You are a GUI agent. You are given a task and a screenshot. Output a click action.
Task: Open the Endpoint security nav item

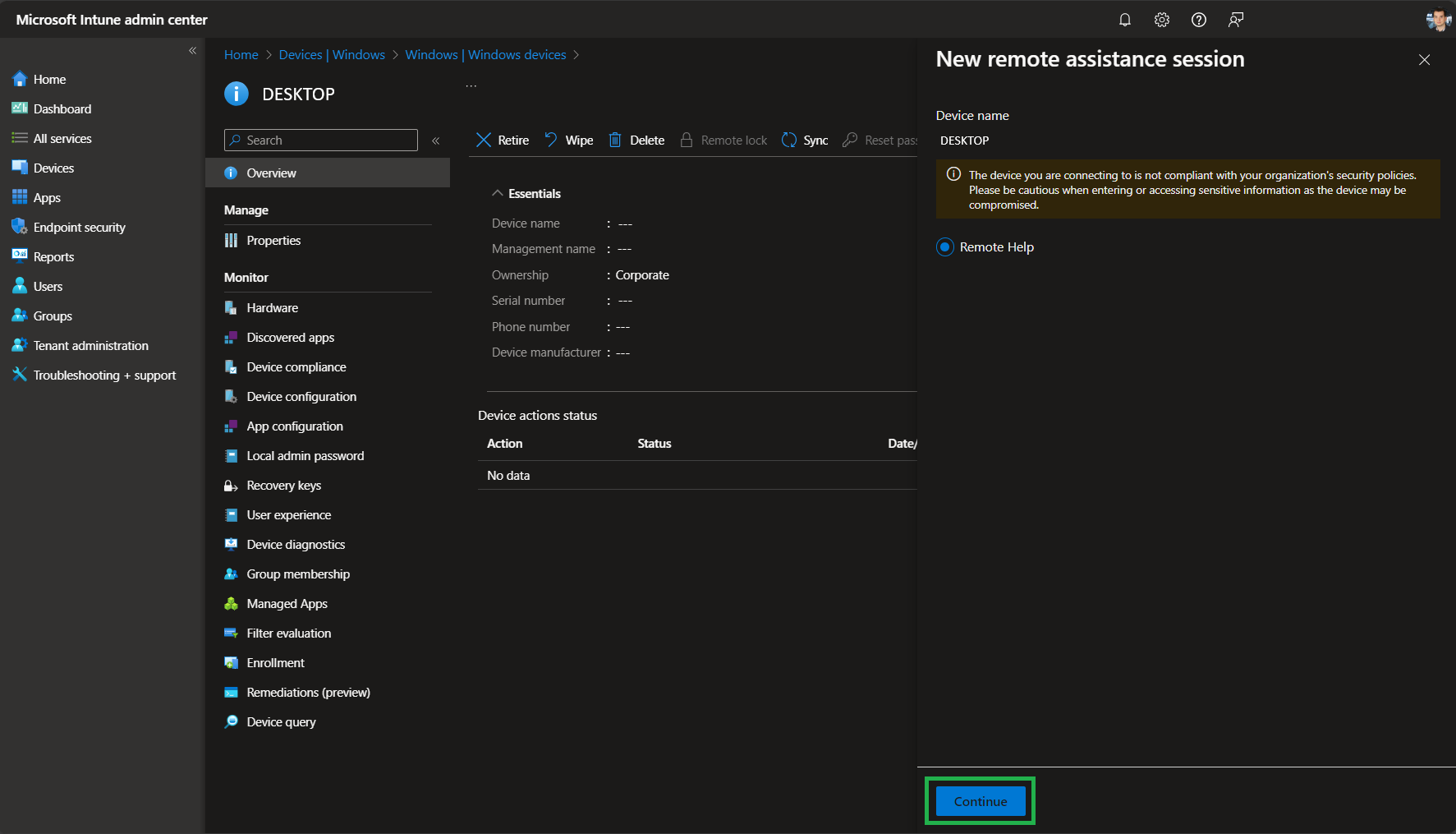point(79,228)
